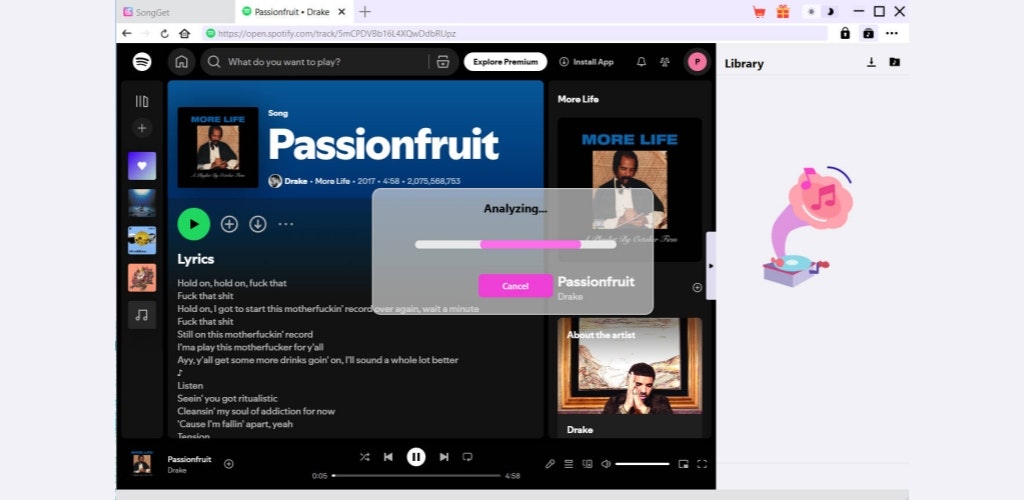
Task: Seek on the playback progress bar
Action: 416,475
